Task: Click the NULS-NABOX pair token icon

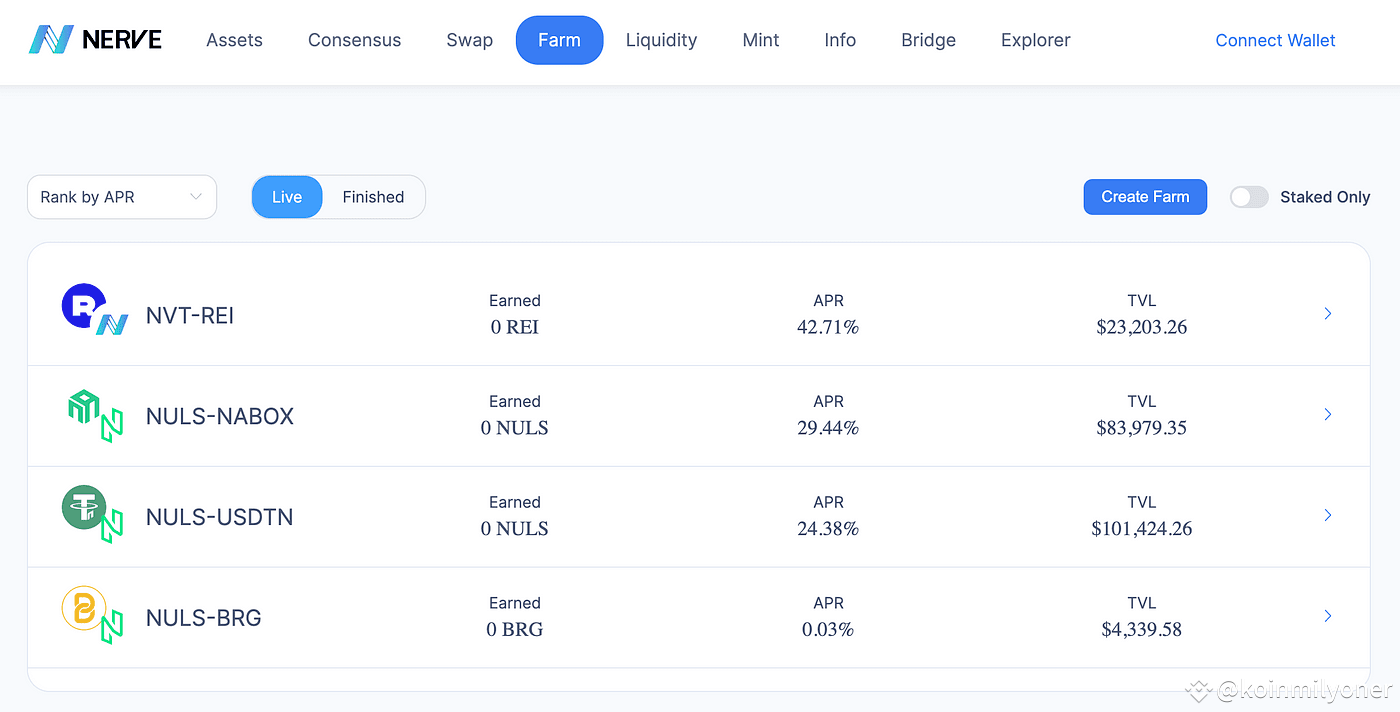Action: click(93, 415)
